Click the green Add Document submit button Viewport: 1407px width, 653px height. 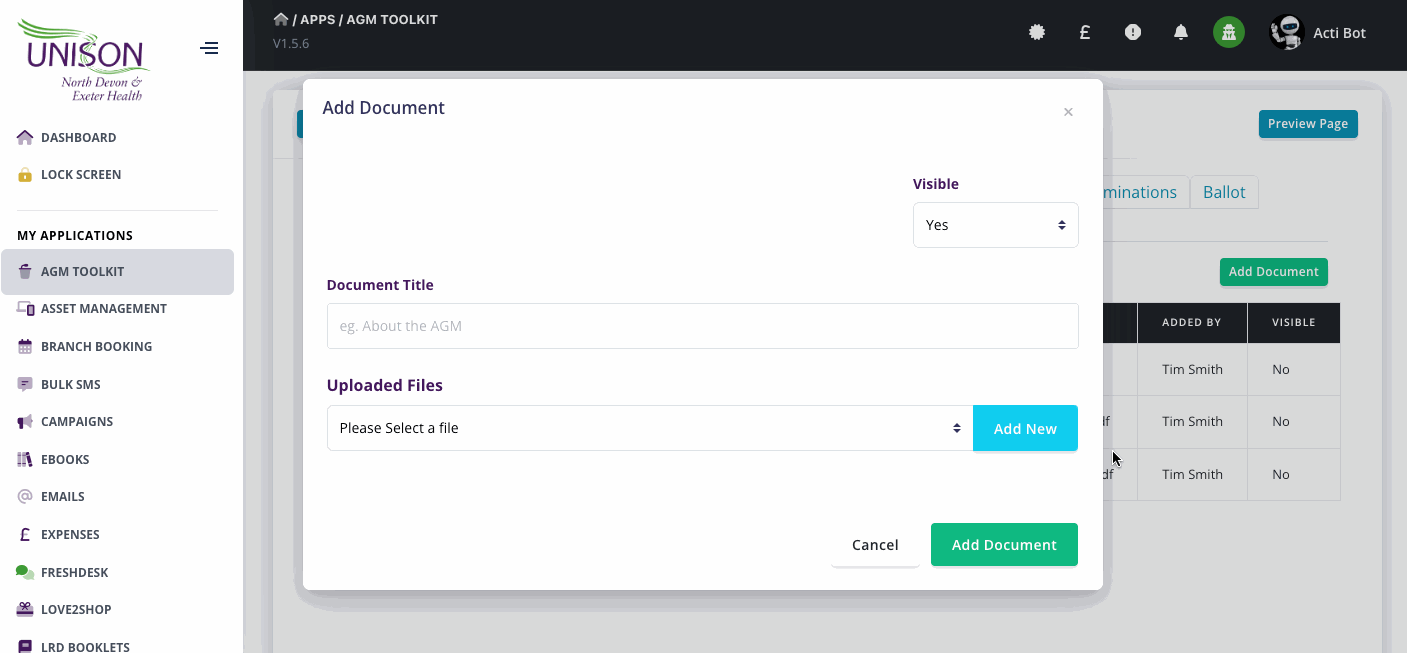pyautogui.click(x=1004, y=545)
